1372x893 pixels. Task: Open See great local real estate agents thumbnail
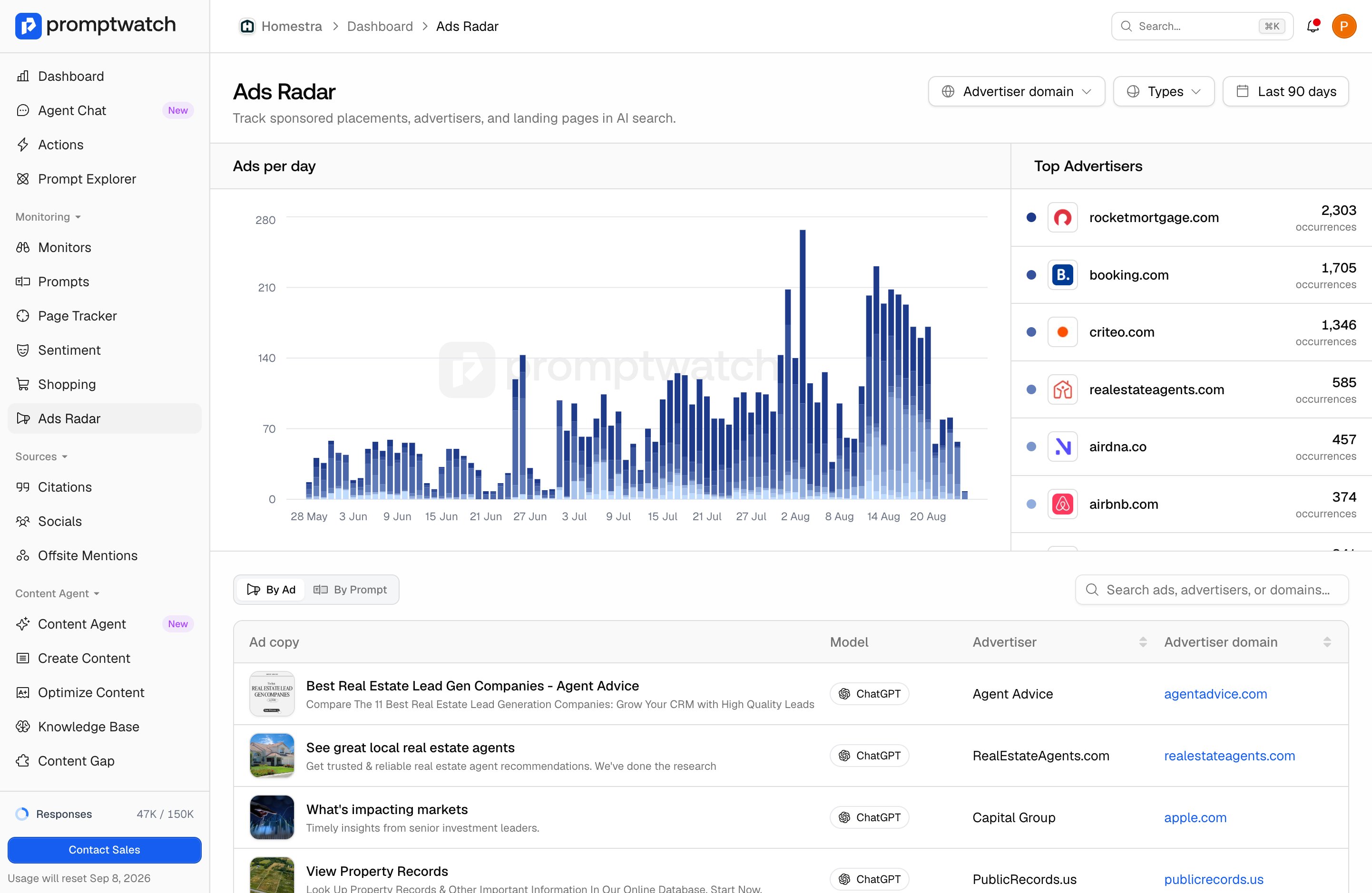coord(272,755)
